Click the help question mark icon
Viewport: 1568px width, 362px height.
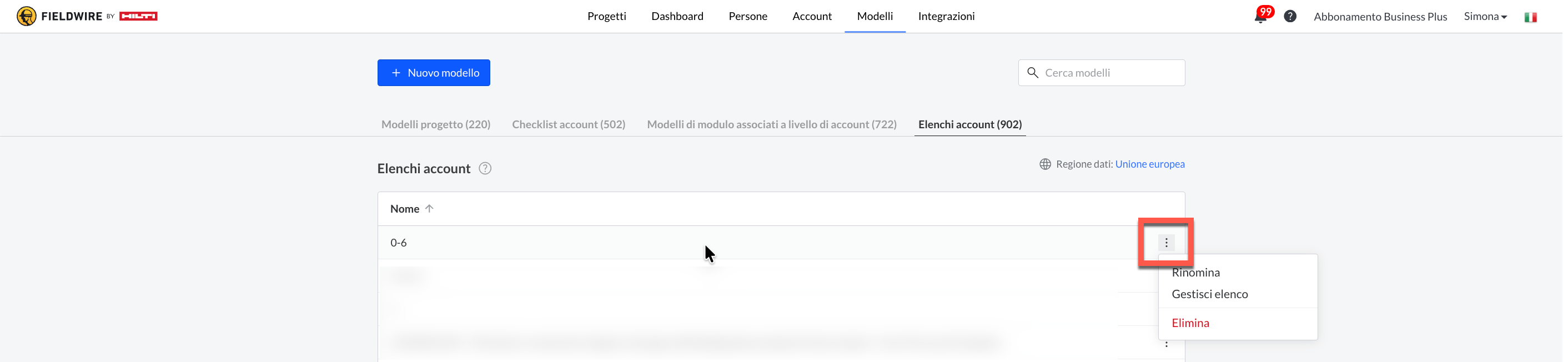click(1290, 17)
